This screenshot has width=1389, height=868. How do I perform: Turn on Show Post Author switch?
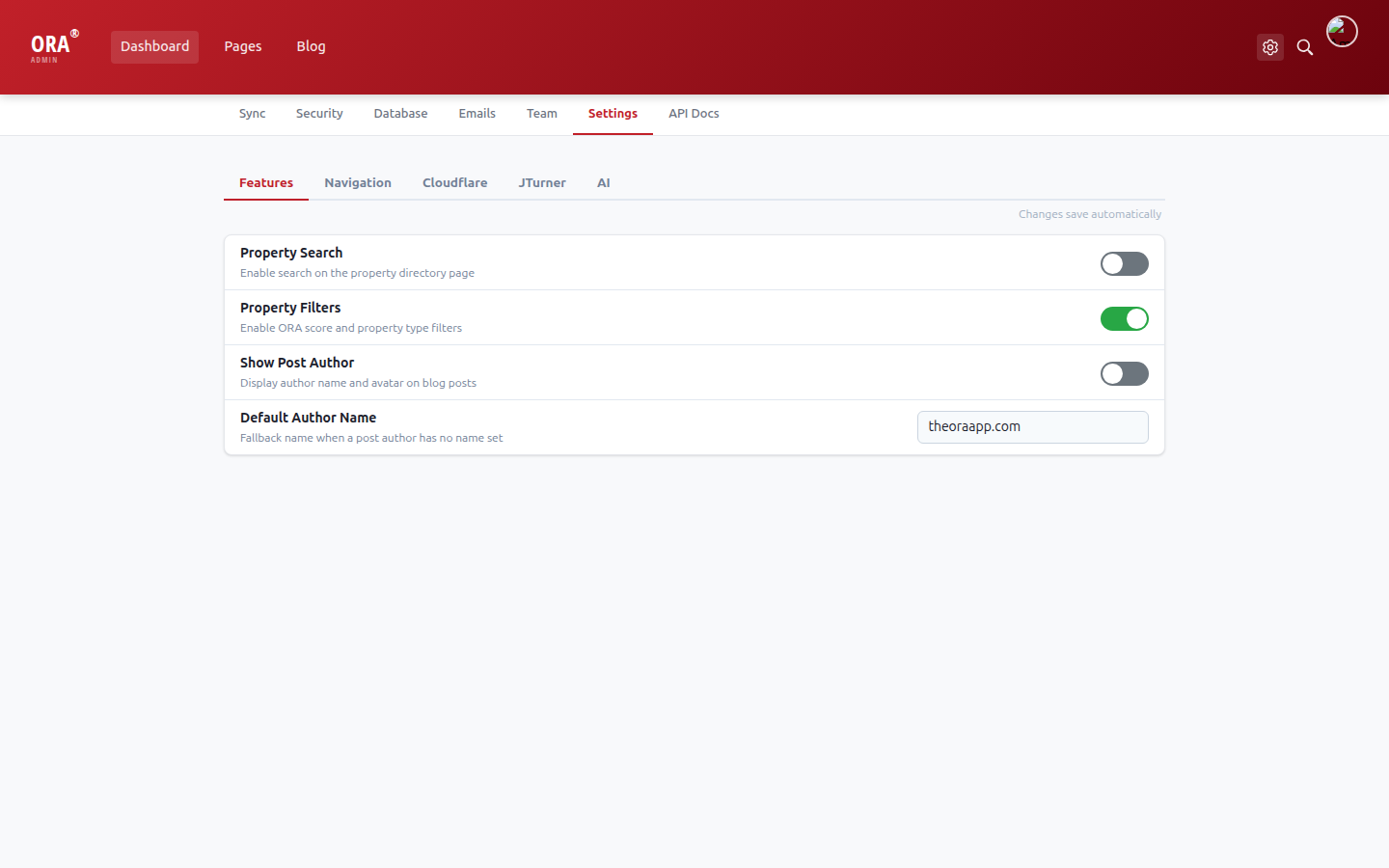point(1124,374)
